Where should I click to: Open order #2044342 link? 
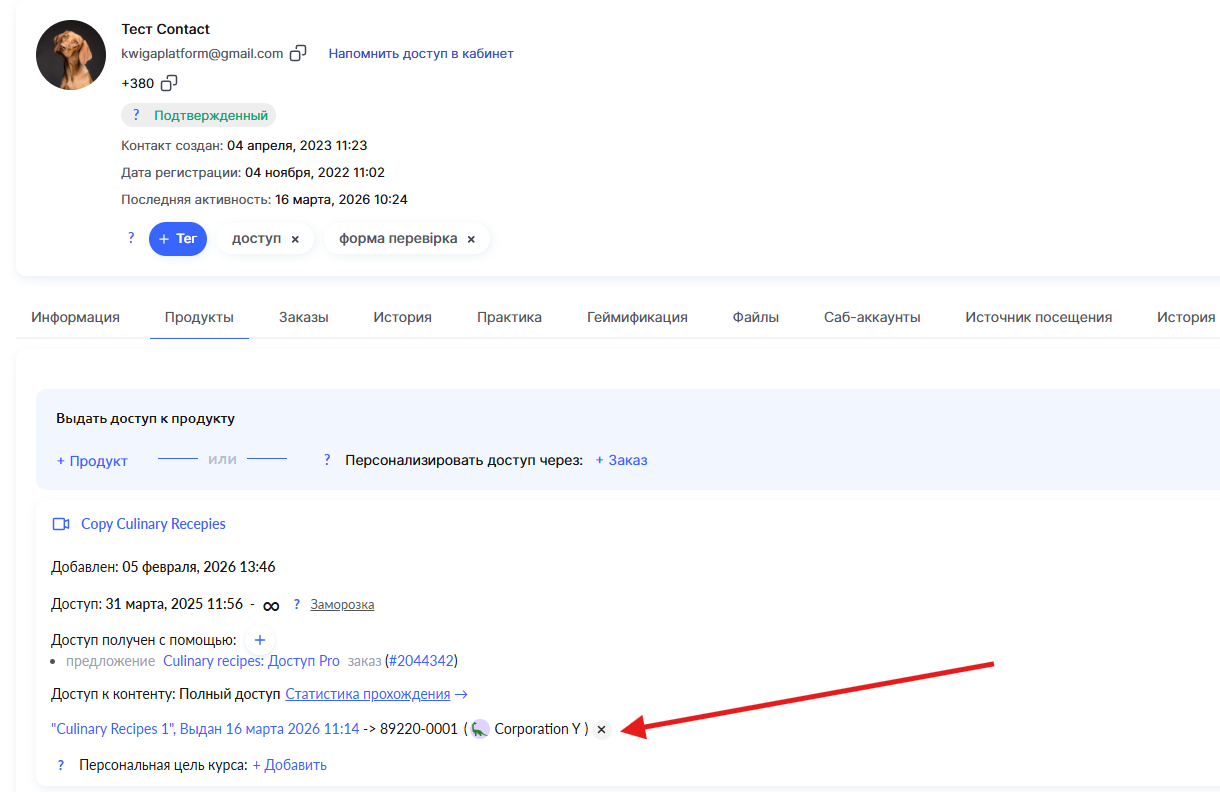[421, 661]
